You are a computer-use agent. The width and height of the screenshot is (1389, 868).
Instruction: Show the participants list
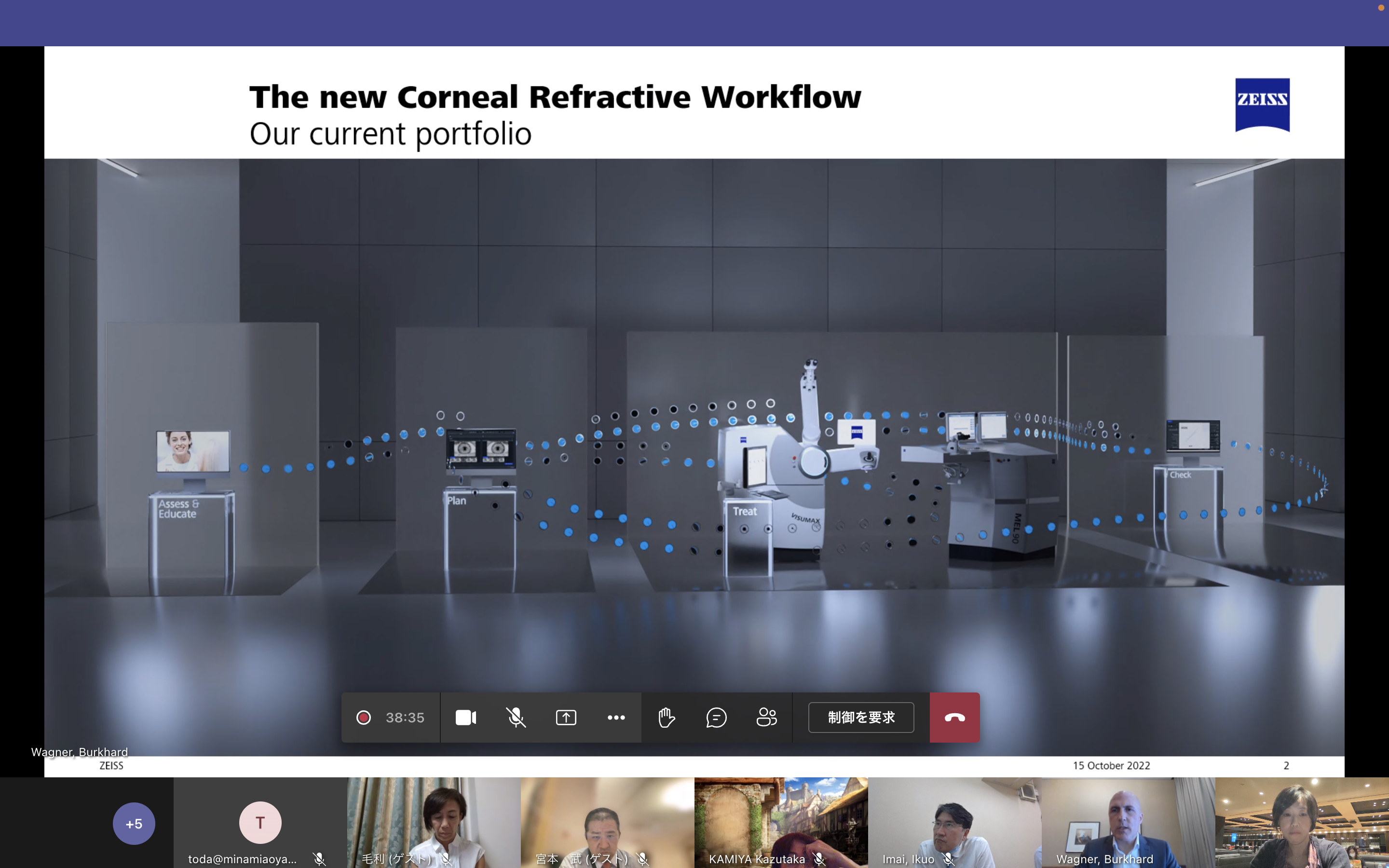coord(767,718)
